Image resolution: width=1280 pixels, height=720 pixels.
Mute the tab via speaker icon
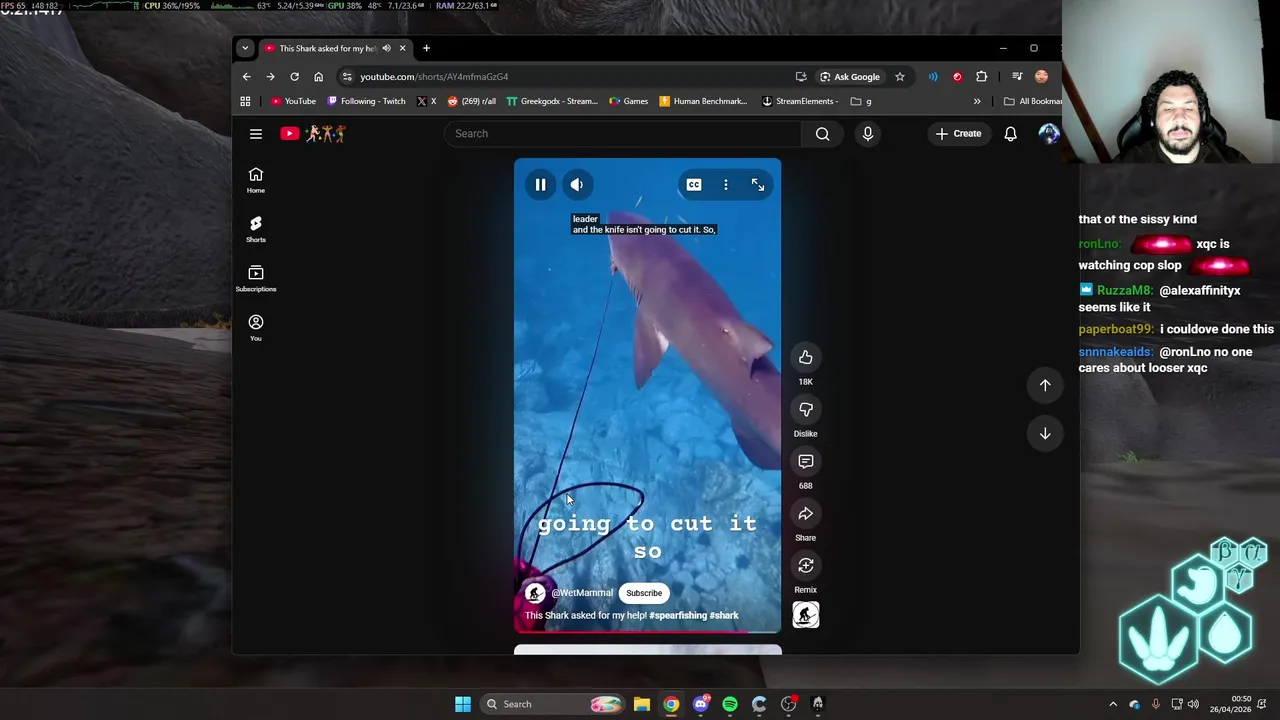pyautogui.click(x=386, y=48)
